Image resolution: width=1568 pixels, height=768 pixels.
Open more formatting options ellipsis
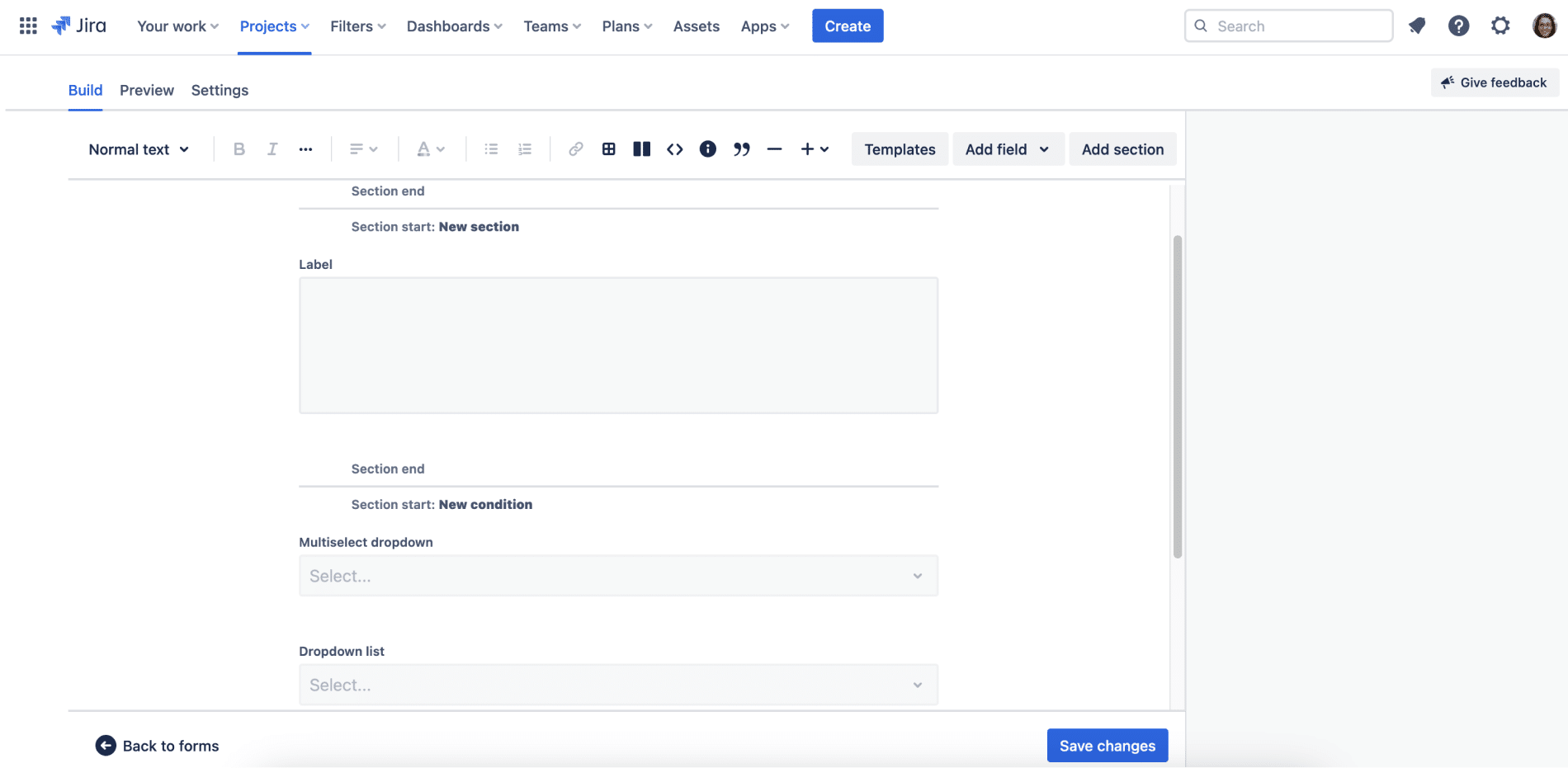pos(305,149)
